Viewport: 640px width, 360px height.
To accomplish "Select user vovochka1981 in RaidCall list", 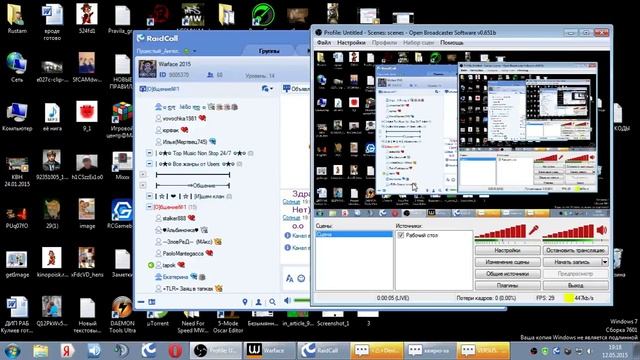I will [x=180, y=118].
